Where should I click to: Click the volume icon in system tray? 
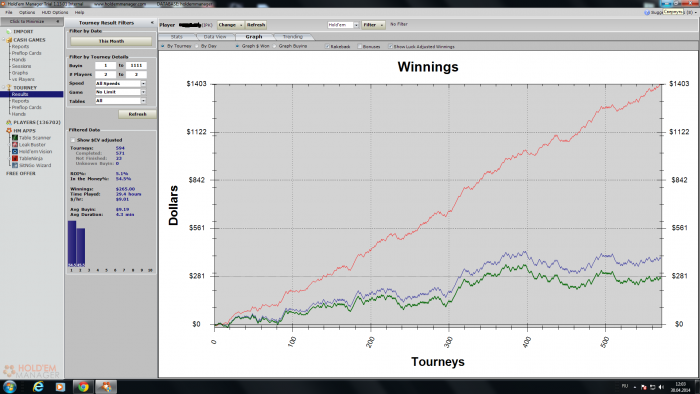point(661,387)
